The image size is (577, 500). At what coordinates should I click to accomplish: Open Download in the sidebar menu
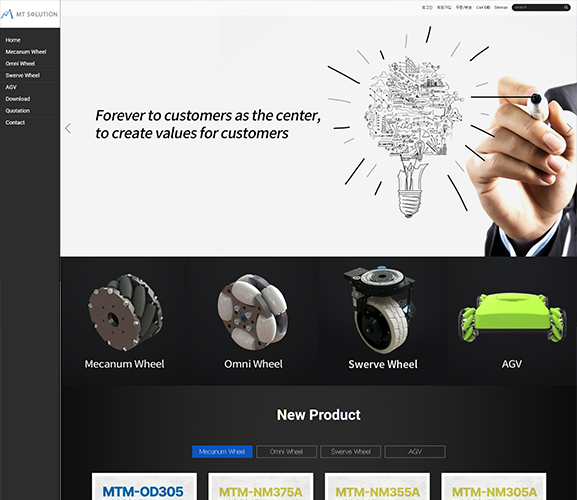18,99
